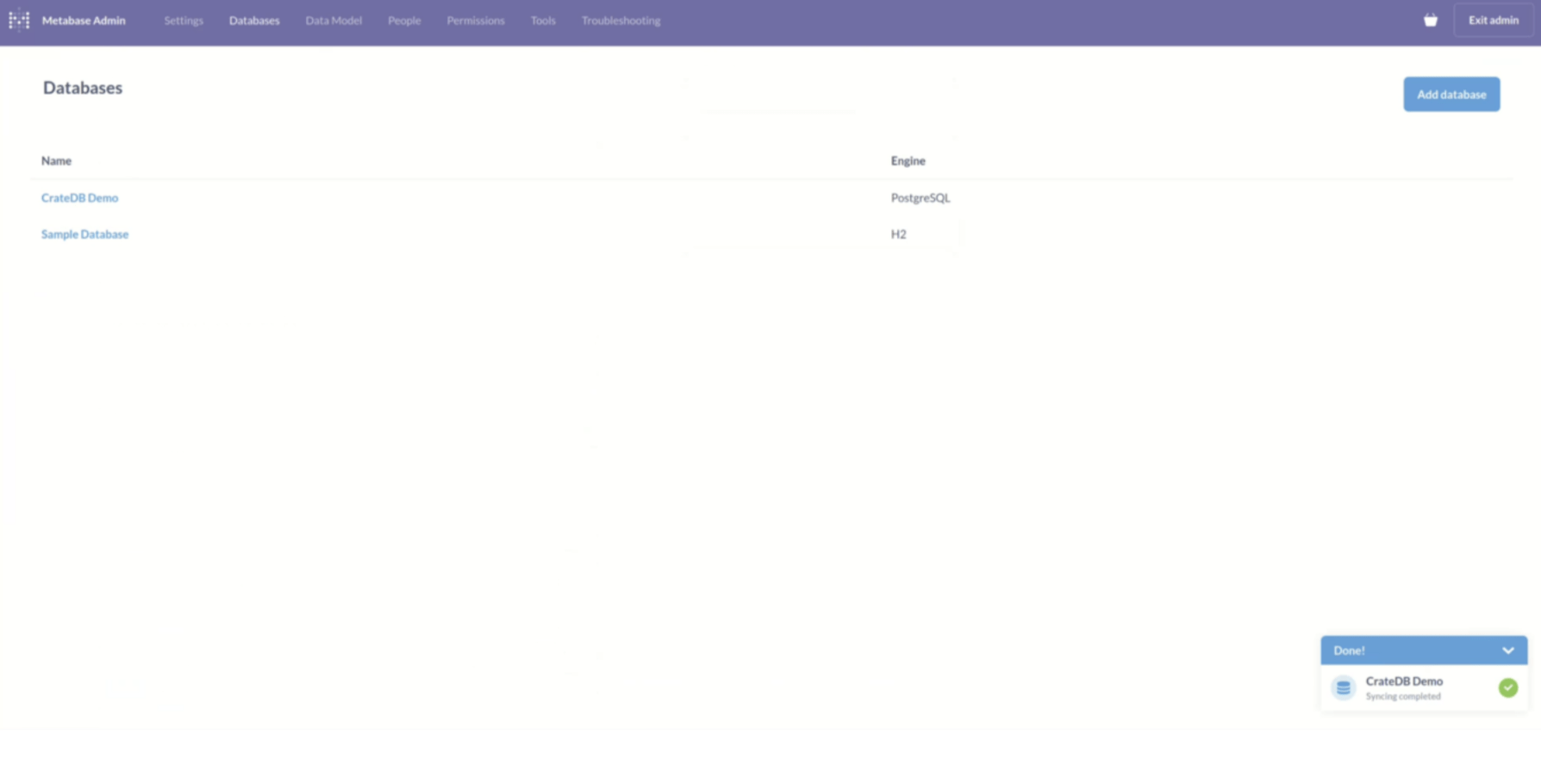
Task: Click the H2 engine cell
Action: point(898,234)
